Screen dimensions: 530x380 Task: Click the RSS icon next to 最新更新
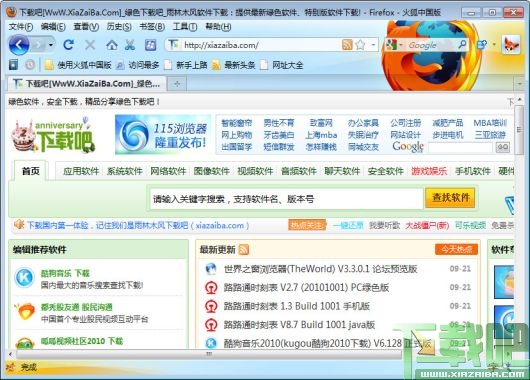[243, 250]
